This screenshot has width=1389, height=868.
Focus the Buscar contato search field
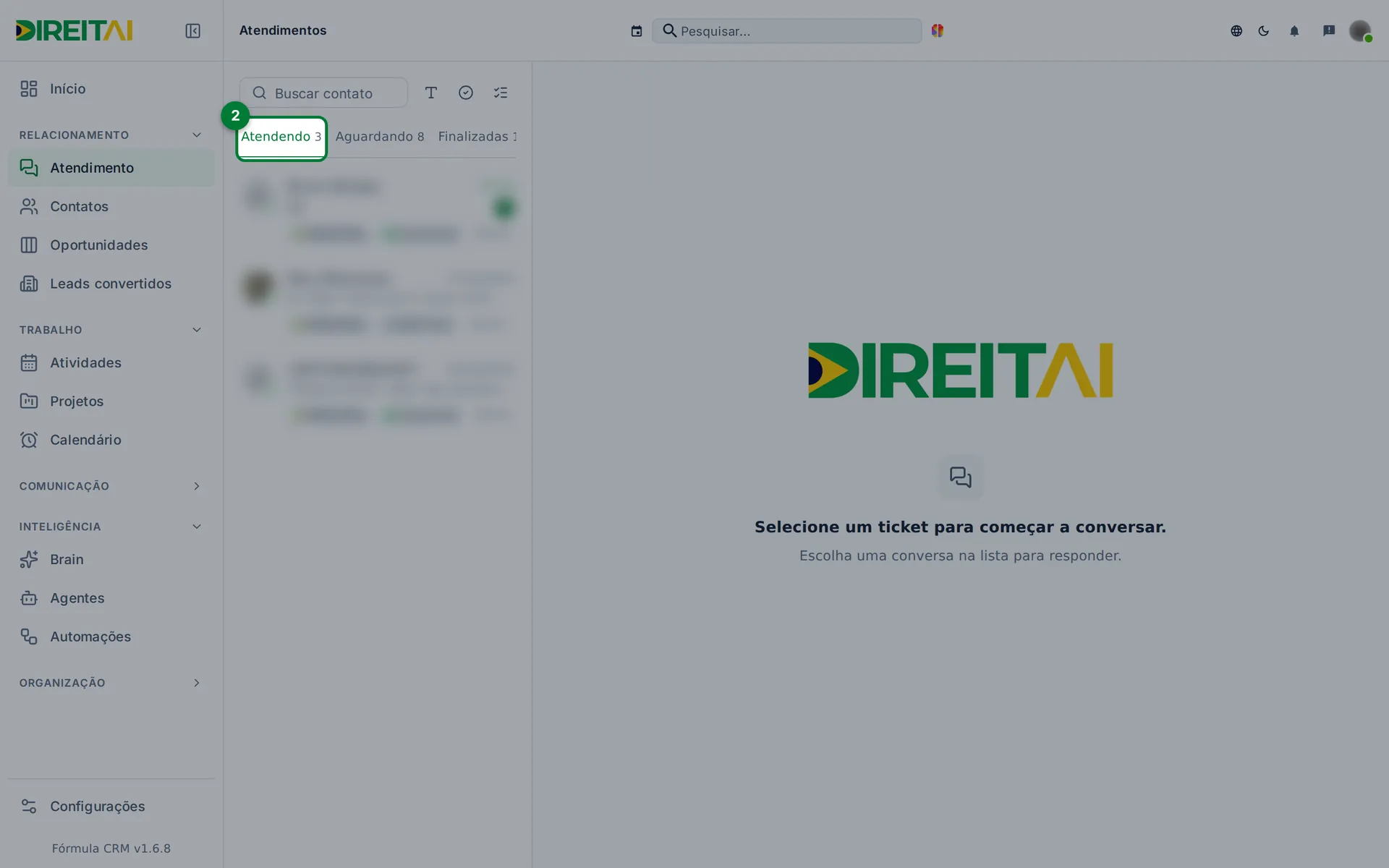(x=323, y=93)
